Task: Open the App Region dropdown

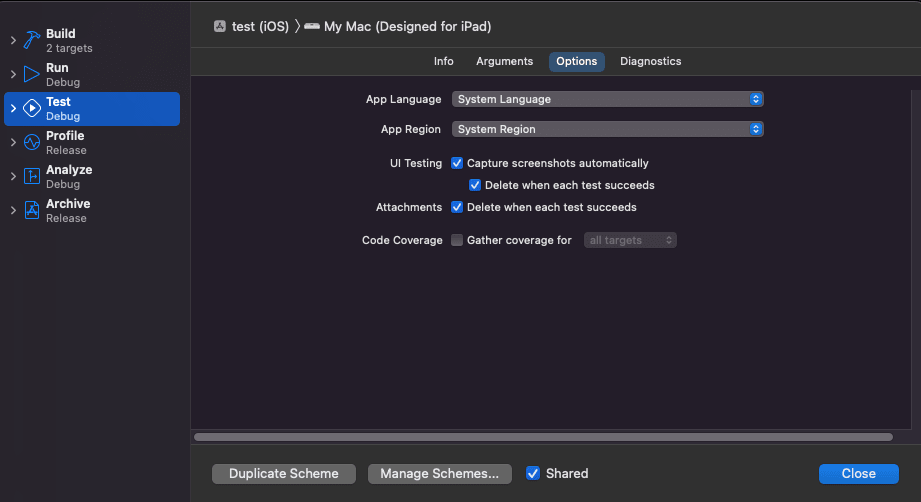Action: pos(607,129)
